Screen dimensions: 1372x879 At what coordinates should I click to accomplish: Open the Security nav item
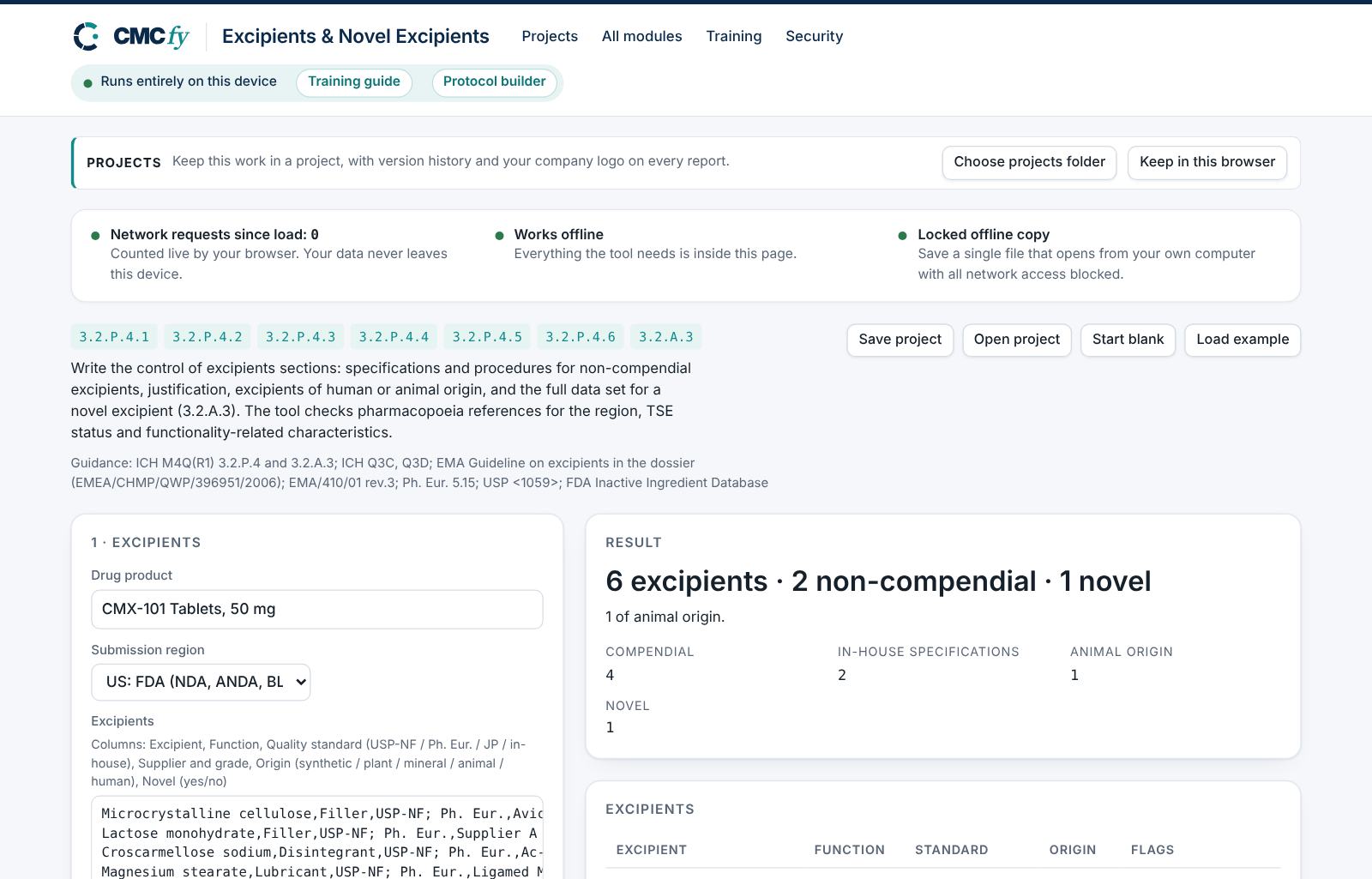pyautogui.click(x=814, y=36)
